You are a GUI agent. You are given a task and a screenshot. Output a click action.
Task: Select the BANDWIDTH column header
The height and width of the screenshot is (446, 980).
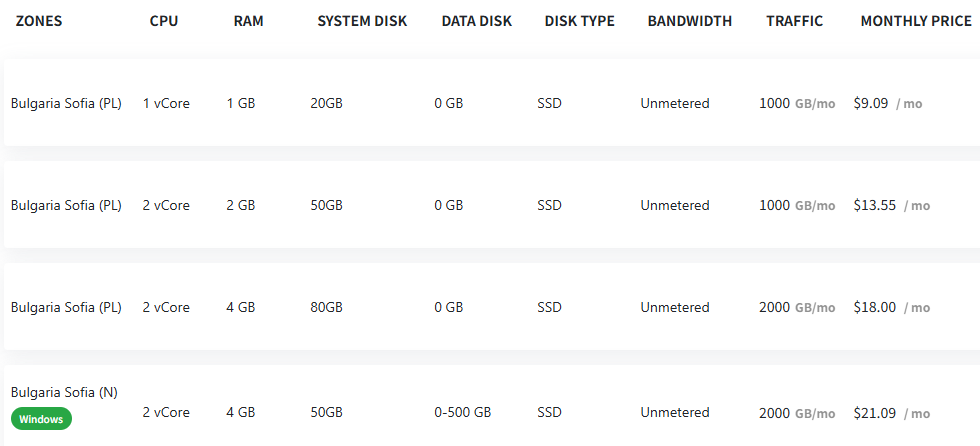690,21
